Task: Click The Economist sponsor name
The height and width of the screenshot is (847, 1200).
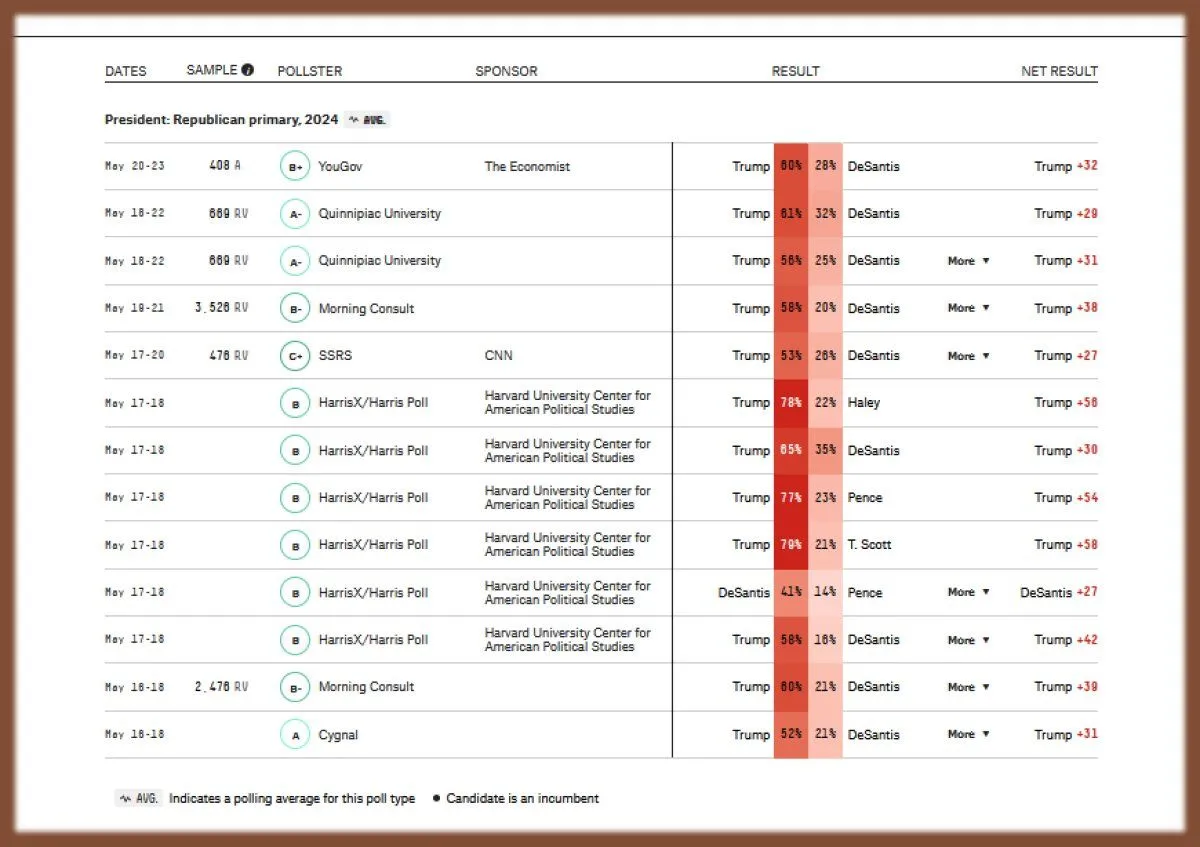Action: pyautogui.click(x=527, y=167)
